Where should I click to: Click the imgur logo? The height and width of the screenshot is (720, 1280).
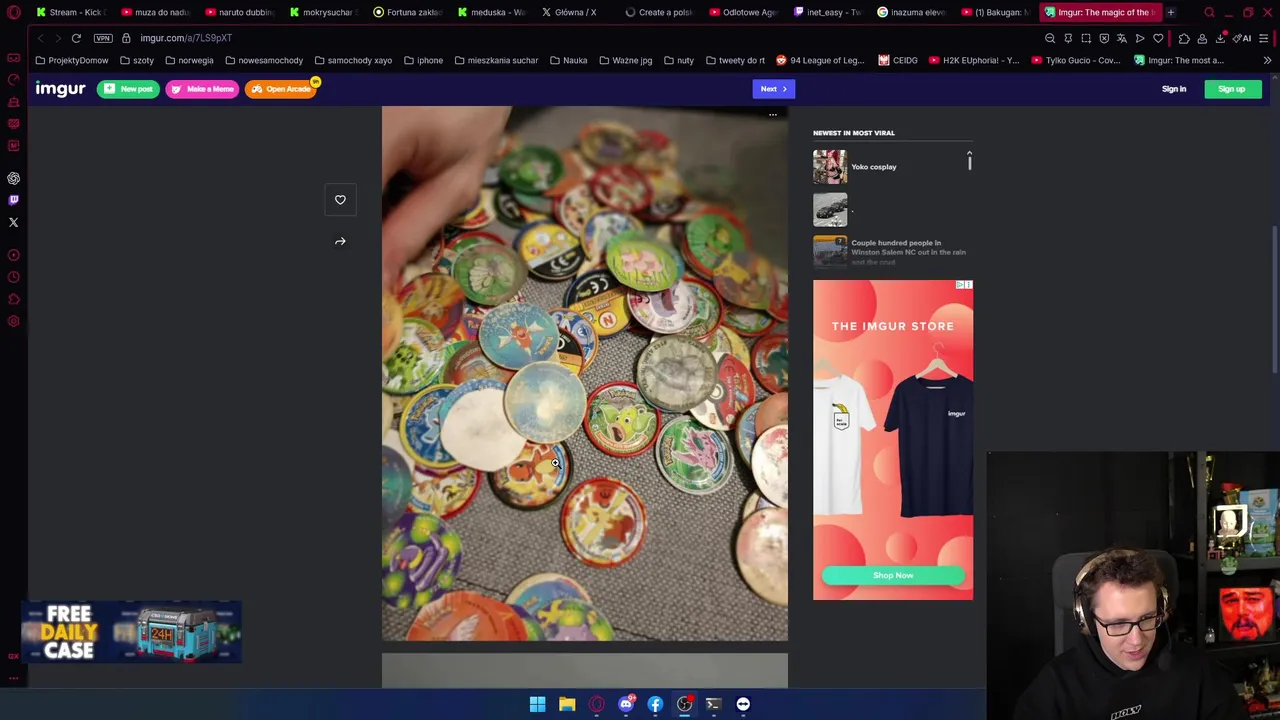point(61,89)
